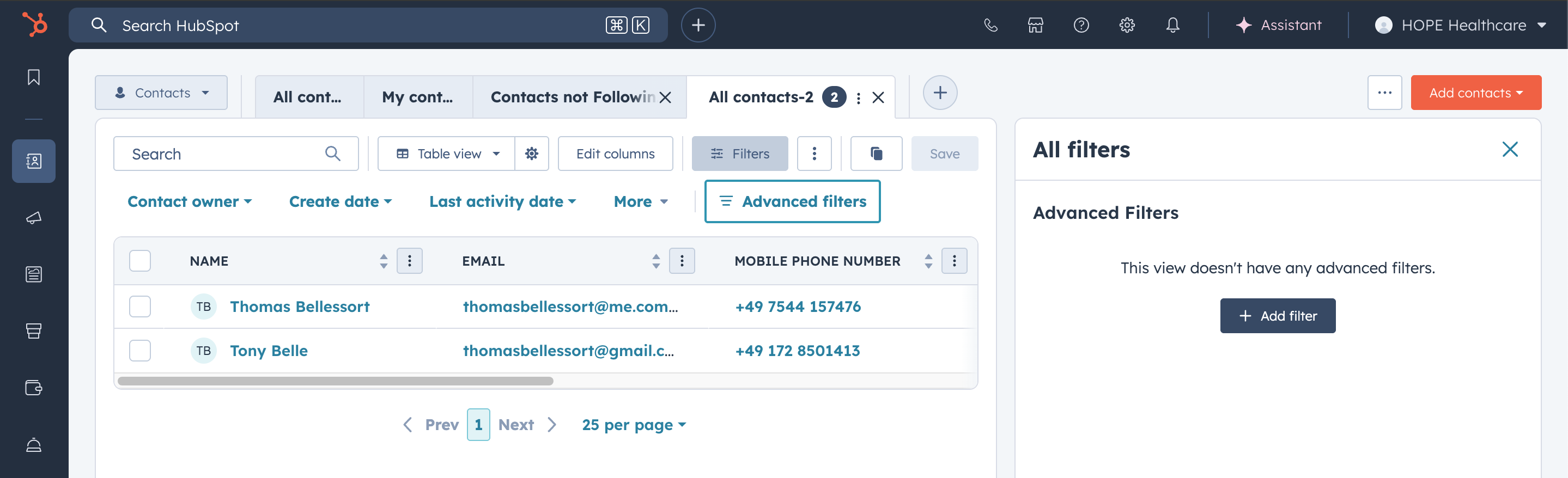Open table view settings gear

(x=531, y=154)
